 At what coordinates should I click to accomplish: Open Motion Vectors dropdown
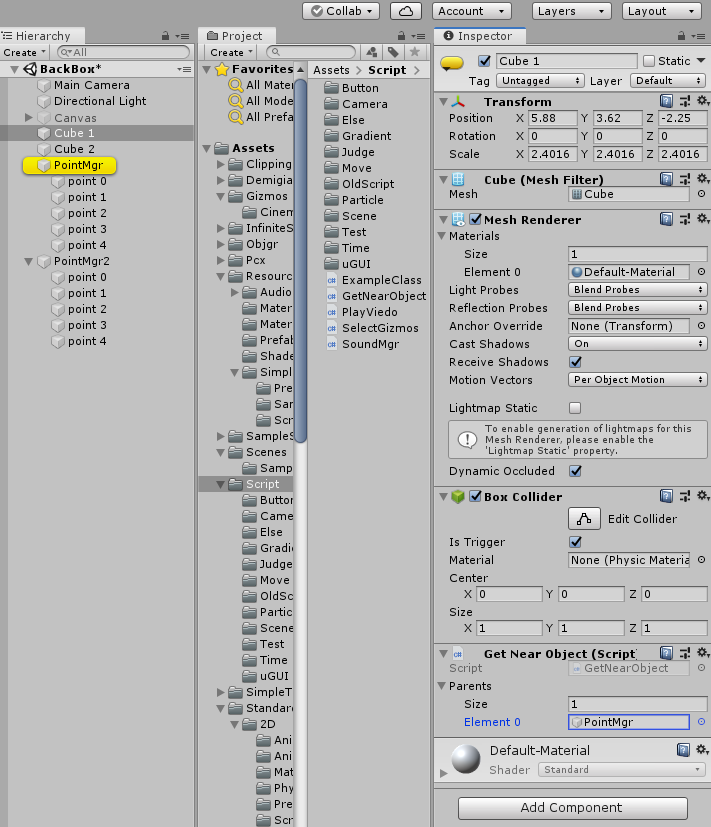638,379
